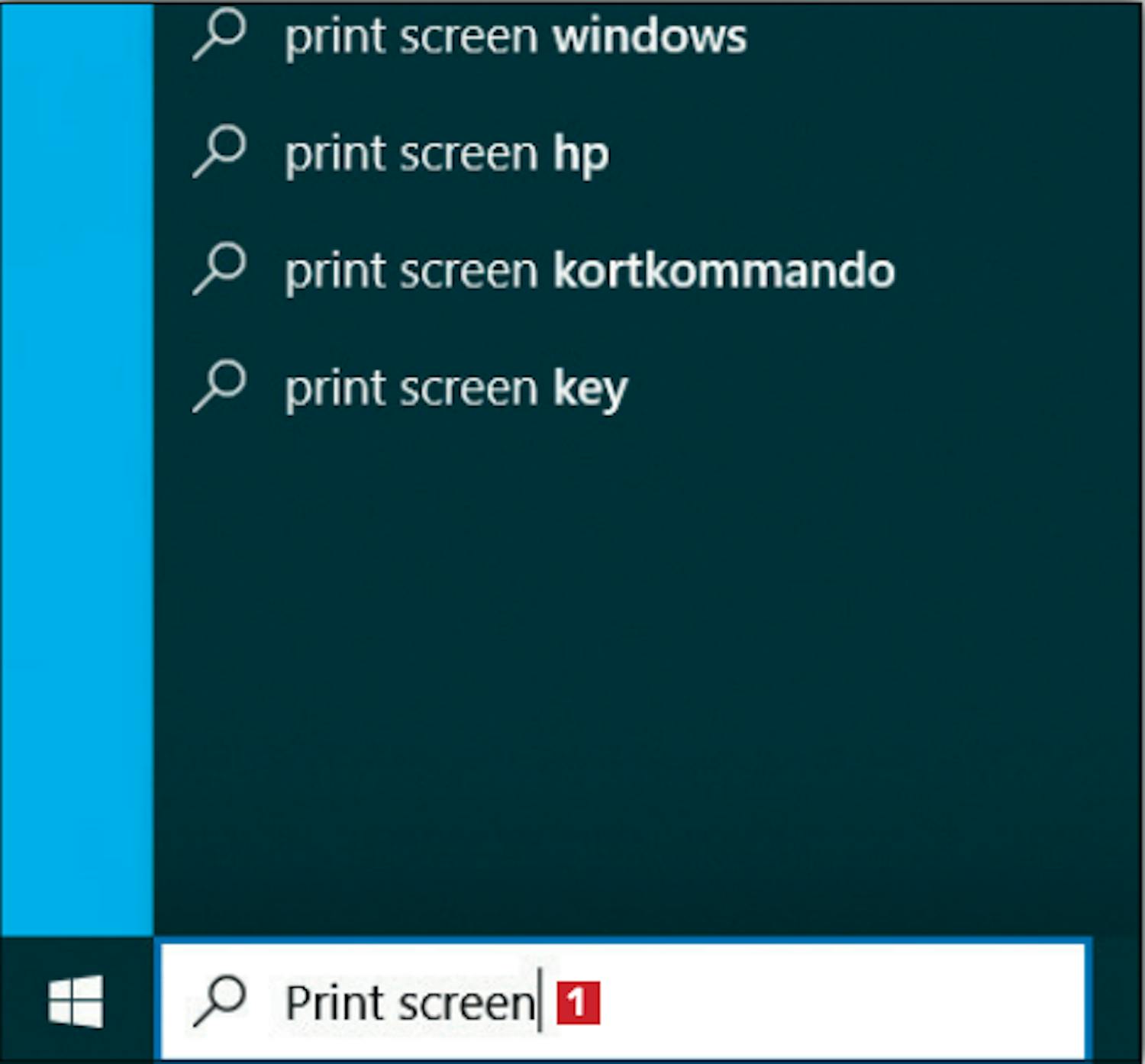This screenshot has width=1145, height=1064.
Task: Click magnifier icon beside print screen windows
Action: (x=219, y=34)
